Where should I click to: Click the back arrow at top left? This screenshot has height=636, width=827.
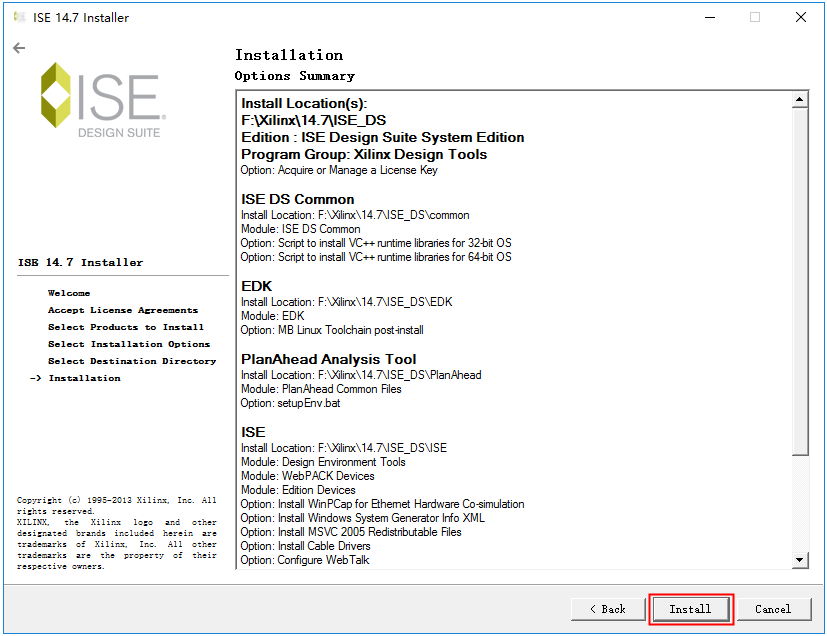(19, 48)
